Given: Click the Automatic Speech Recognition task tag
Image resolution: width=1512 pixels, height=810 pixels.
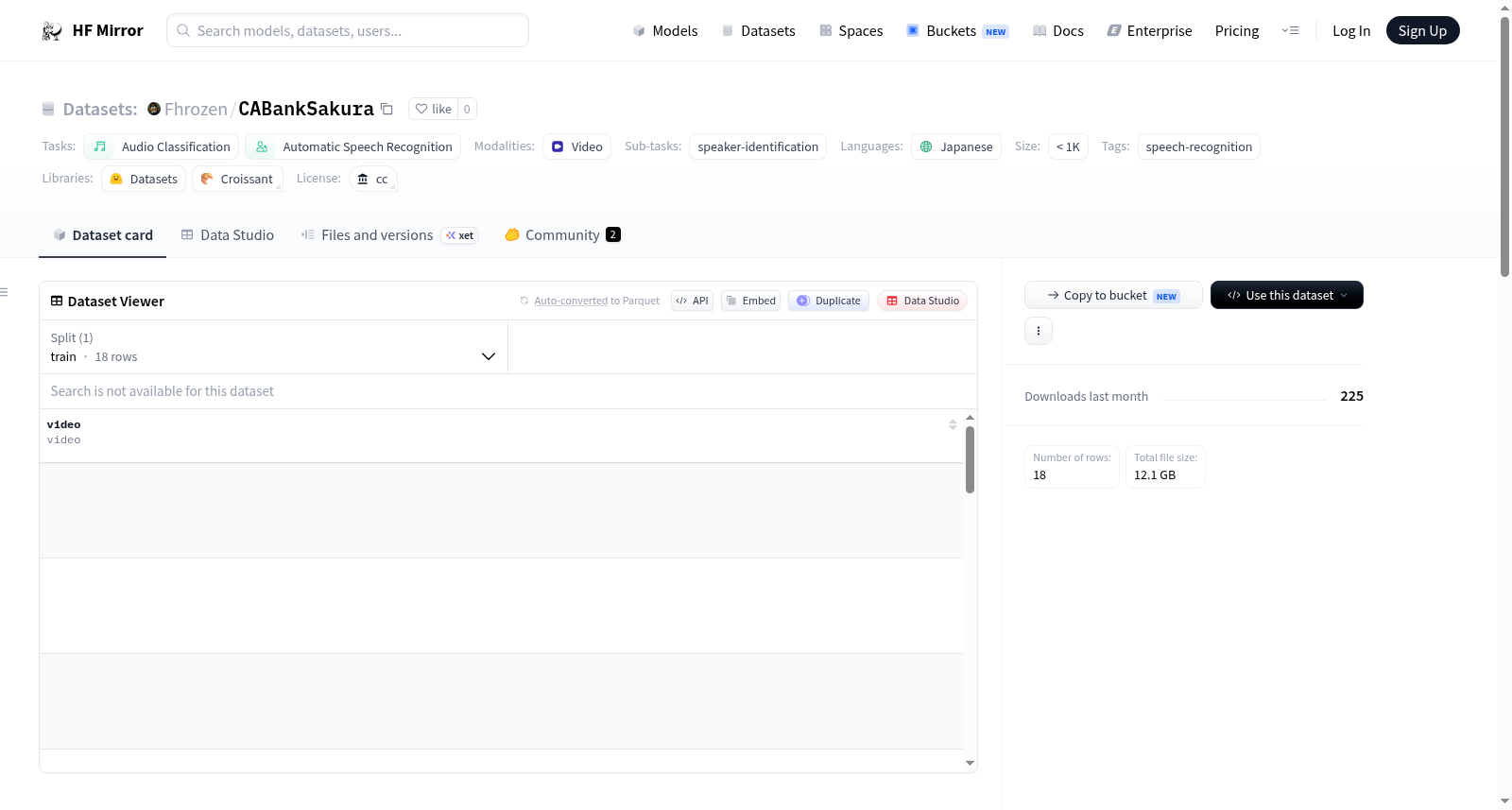Looking at the screenshot, I should (353, 146).
